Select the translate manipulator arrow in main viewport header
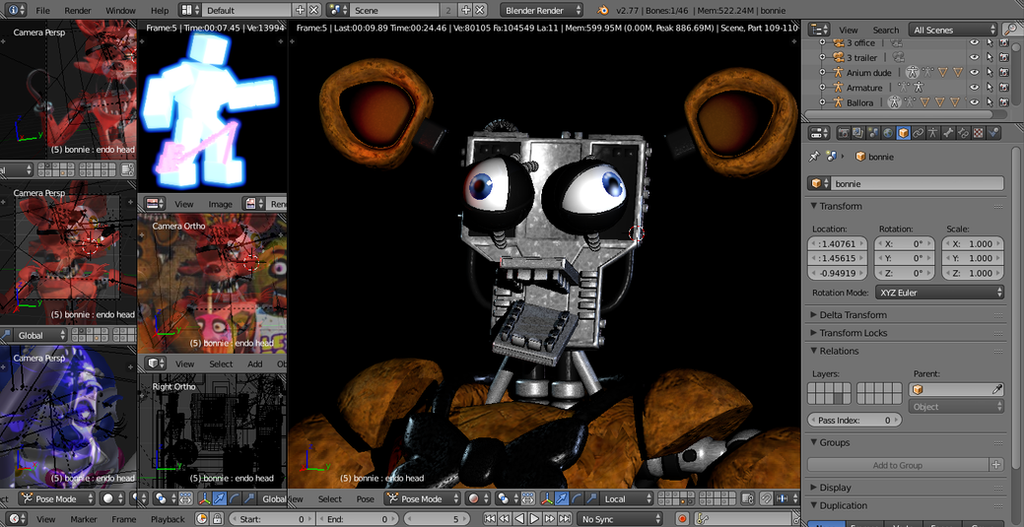This screenshot has height=527, width=1024. 562,499
